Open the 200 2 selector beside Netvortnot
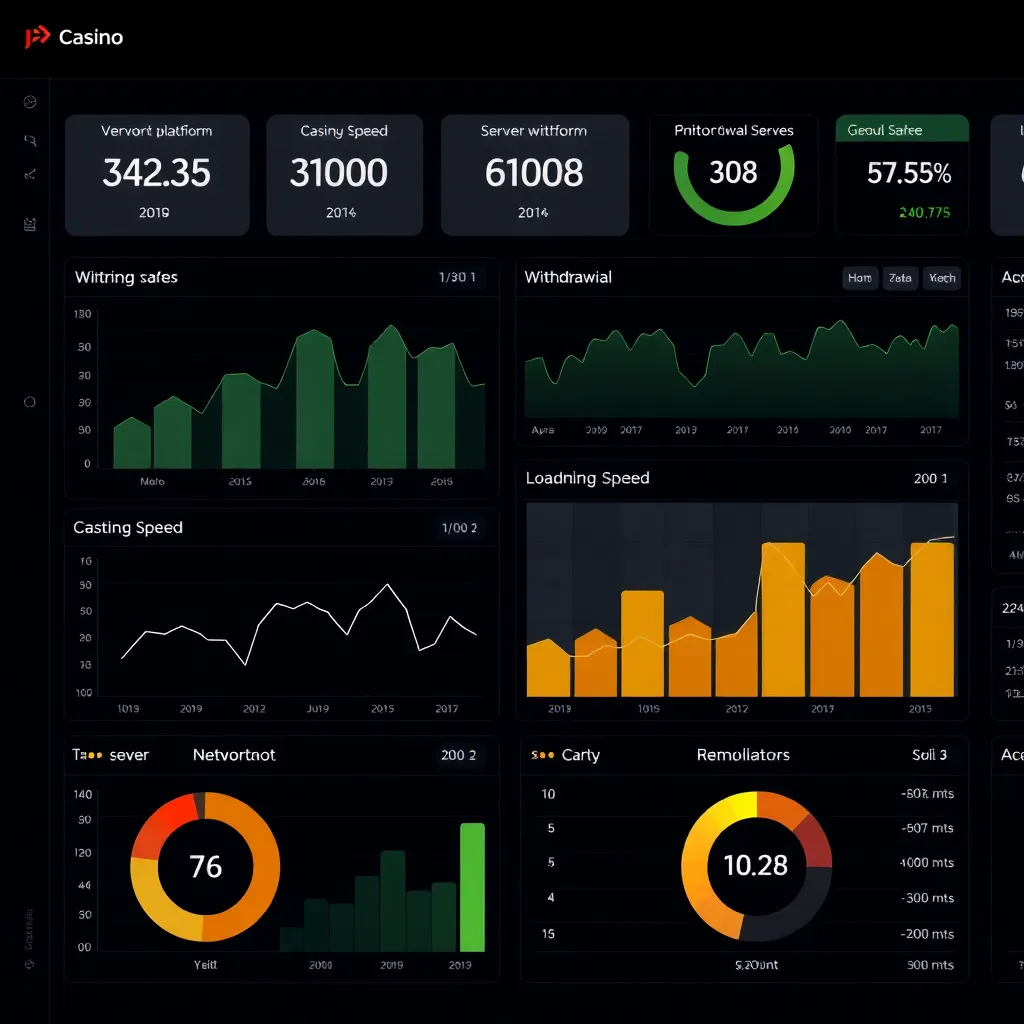The height and width of the screenshot is (1024, 1024). [x=458, y=755]
